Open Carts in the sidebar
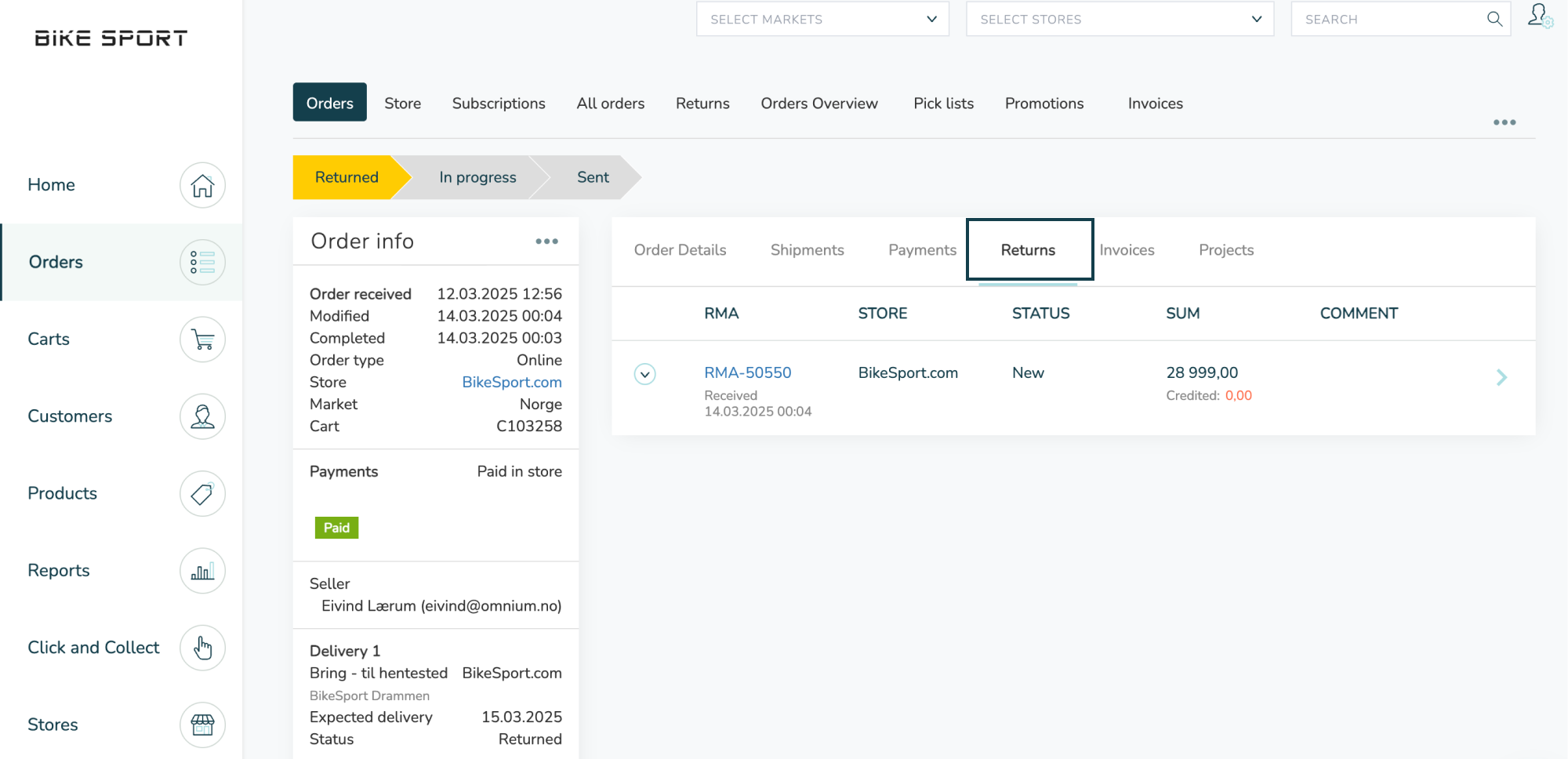The width and height of the screenshot is (1568, 759). (x=49, y=340)
